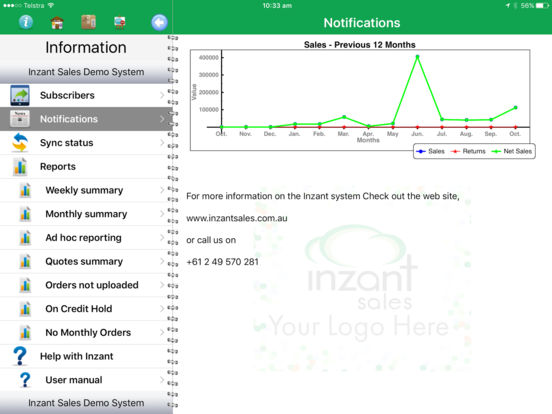The image size is (552, 414).
Task: Tap the chevron beside No Monthly Orders
Action: coord(162,332)
